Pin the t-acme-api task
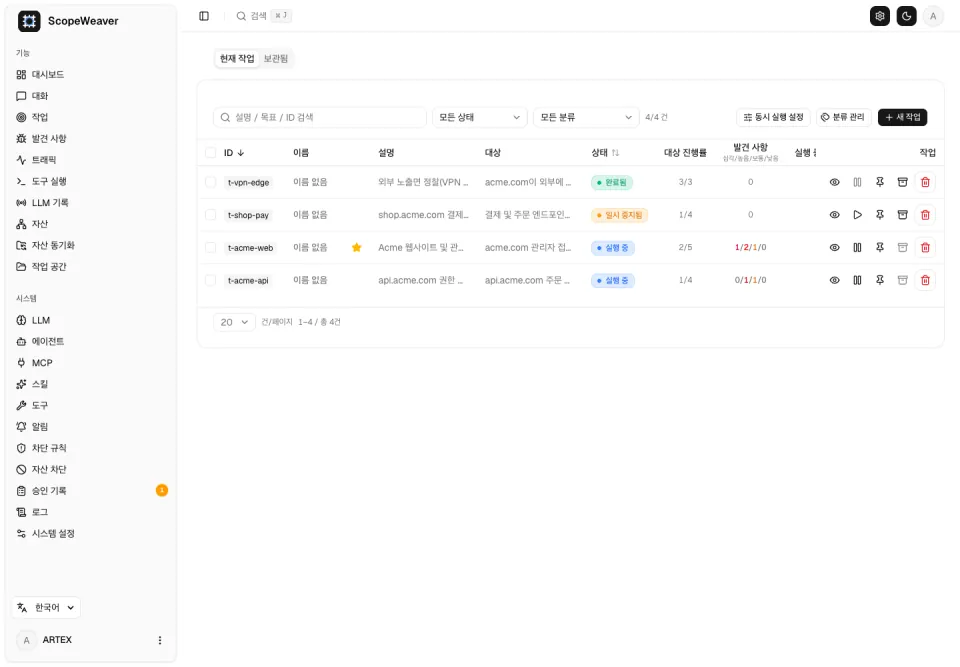 tap(880, 280)
